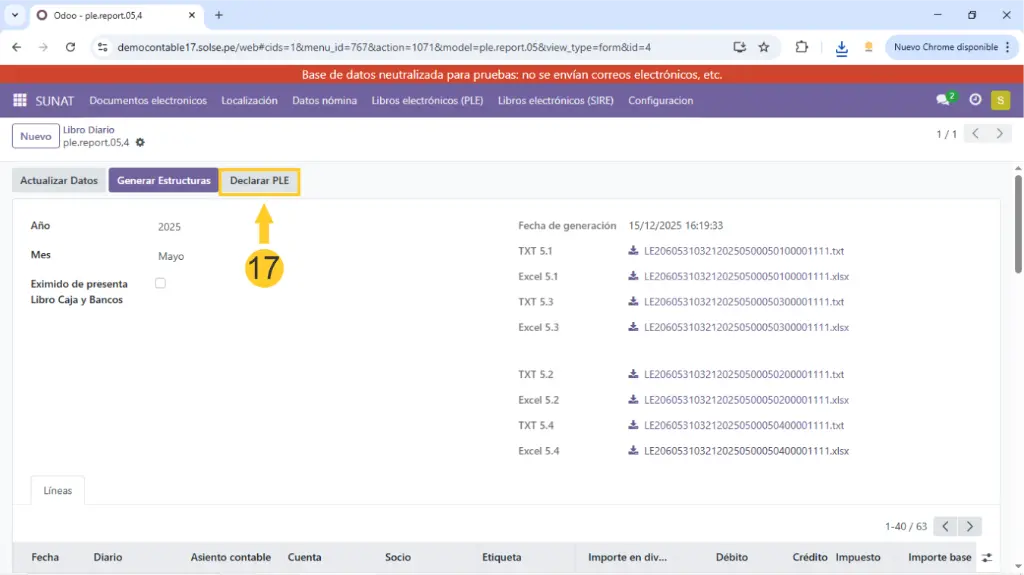
Task: Toggle Eximido de presenta Libro Caja checkbox
Action: tap(160, 284)
